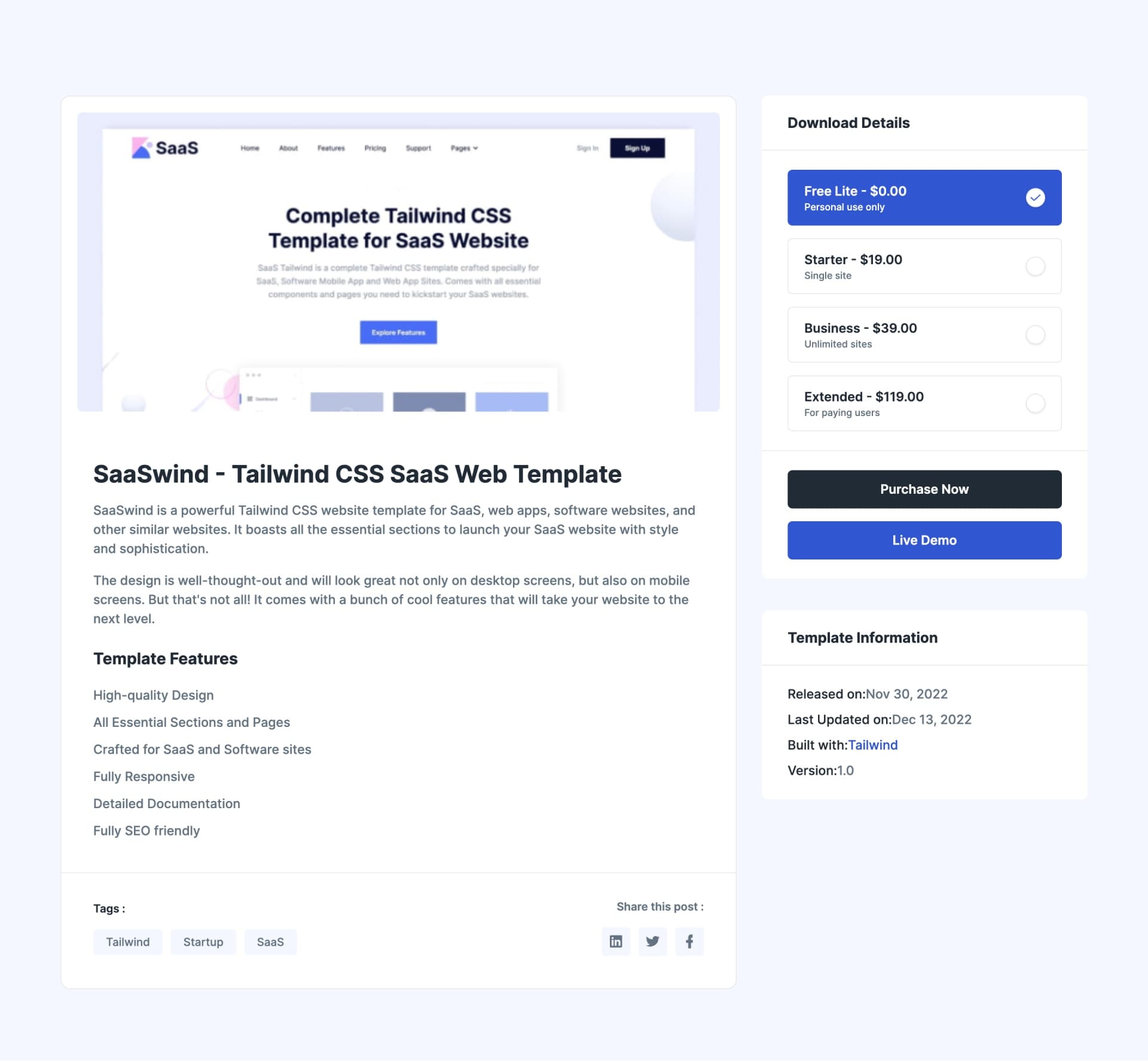Click the SaaS tag label
This screenshot has width=1148, height=1061.
point(270,941)
